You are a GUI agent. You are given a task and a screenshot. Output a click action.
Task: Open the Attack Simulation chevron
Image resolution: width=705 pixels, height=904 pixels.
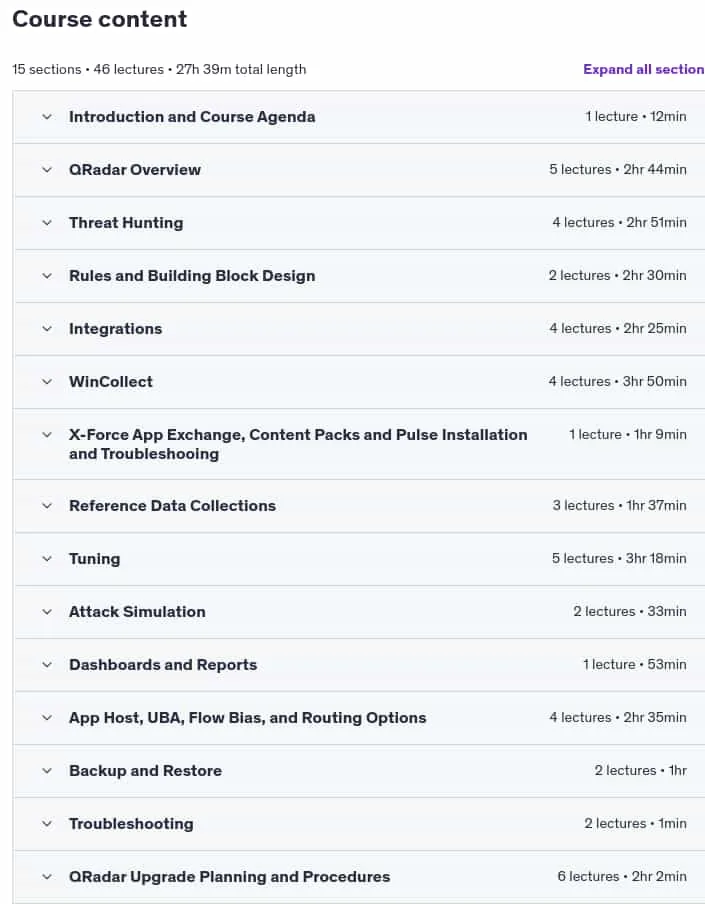(x=47, y=612)
